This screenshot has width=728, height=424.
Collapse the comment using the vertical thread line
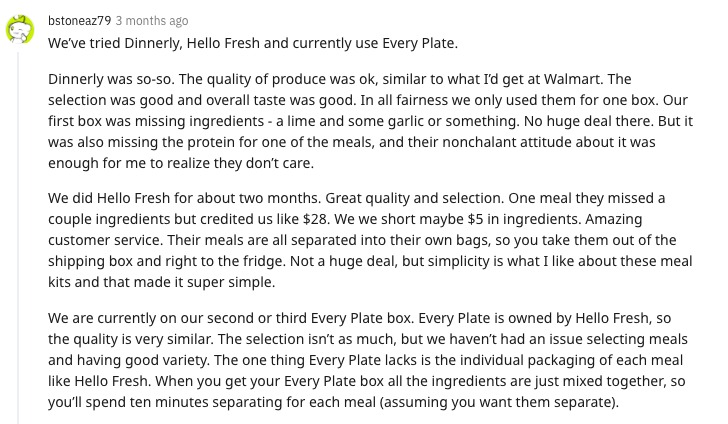pyautogui.click(x=18, y=238)
